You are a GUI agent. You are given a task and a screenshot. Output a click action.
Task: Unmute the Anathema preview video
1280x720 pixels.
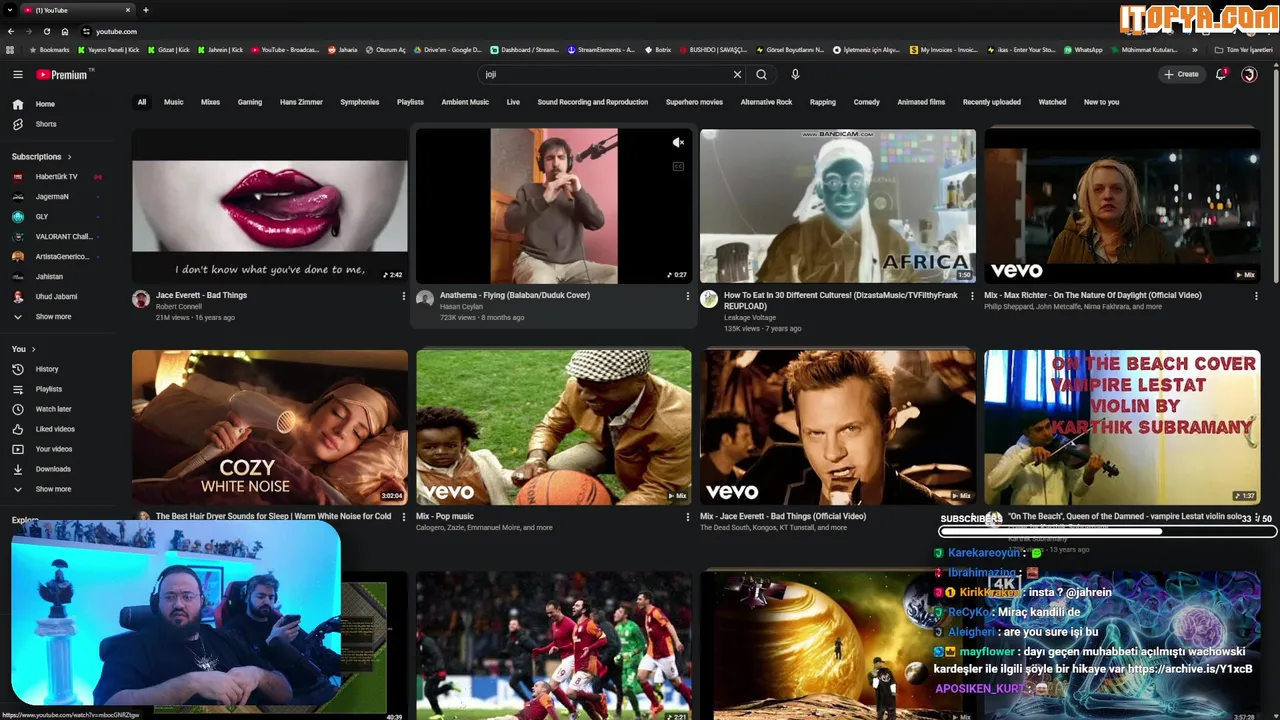(x=678, y=143)
